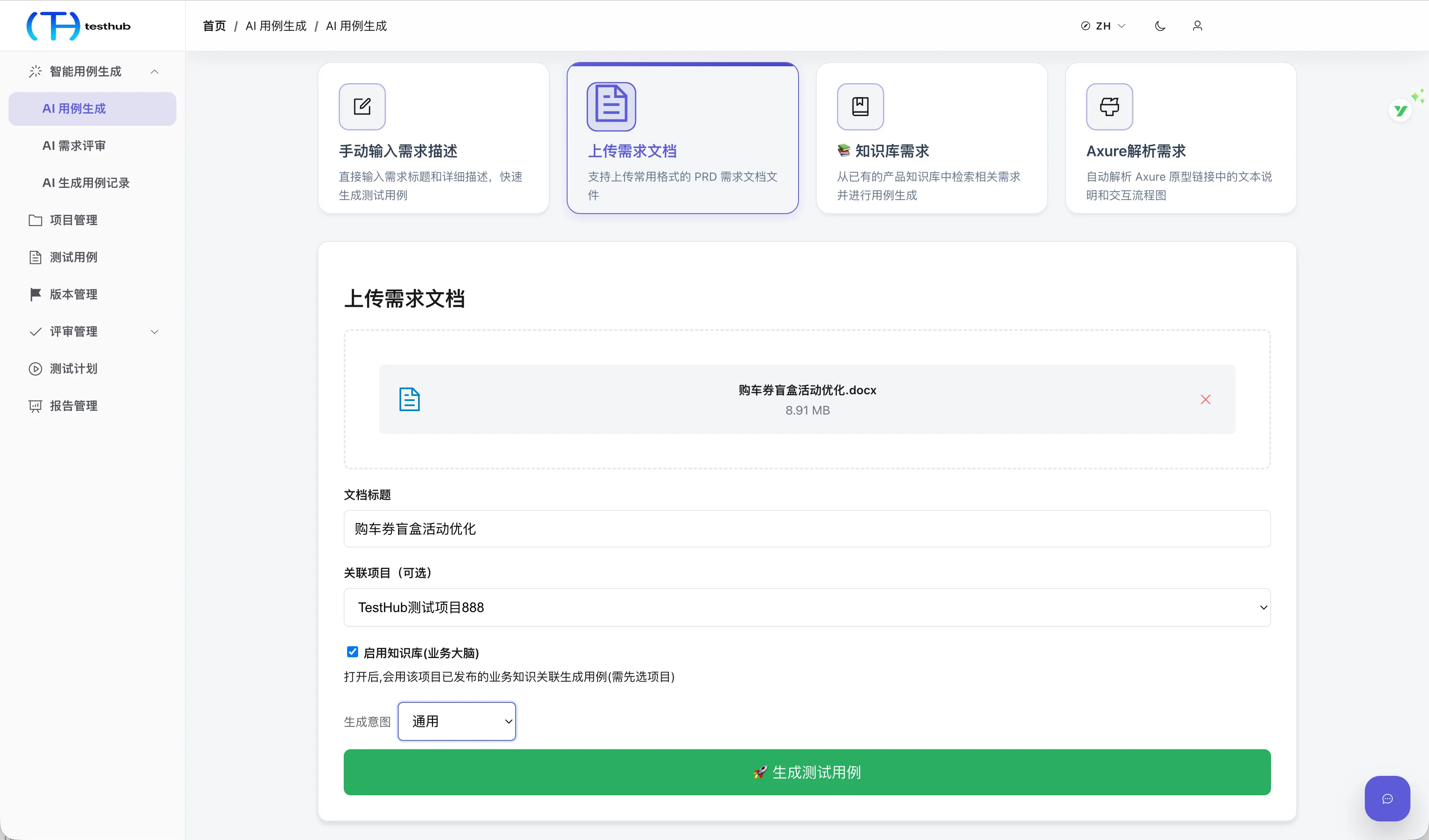Select the knowledge base book icon
Viewport: 1429px width, 840px height.
(860, 106)
